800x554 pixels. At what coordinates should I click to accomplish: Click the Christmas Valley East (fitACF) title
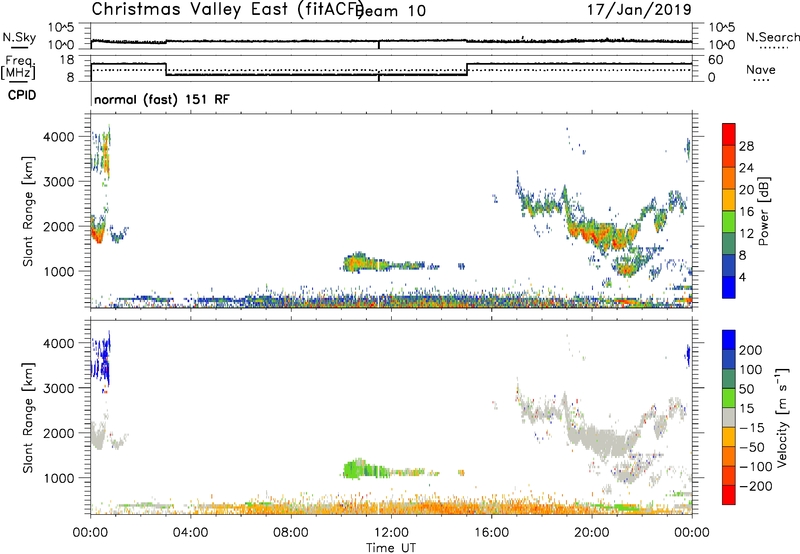(228, 10)
